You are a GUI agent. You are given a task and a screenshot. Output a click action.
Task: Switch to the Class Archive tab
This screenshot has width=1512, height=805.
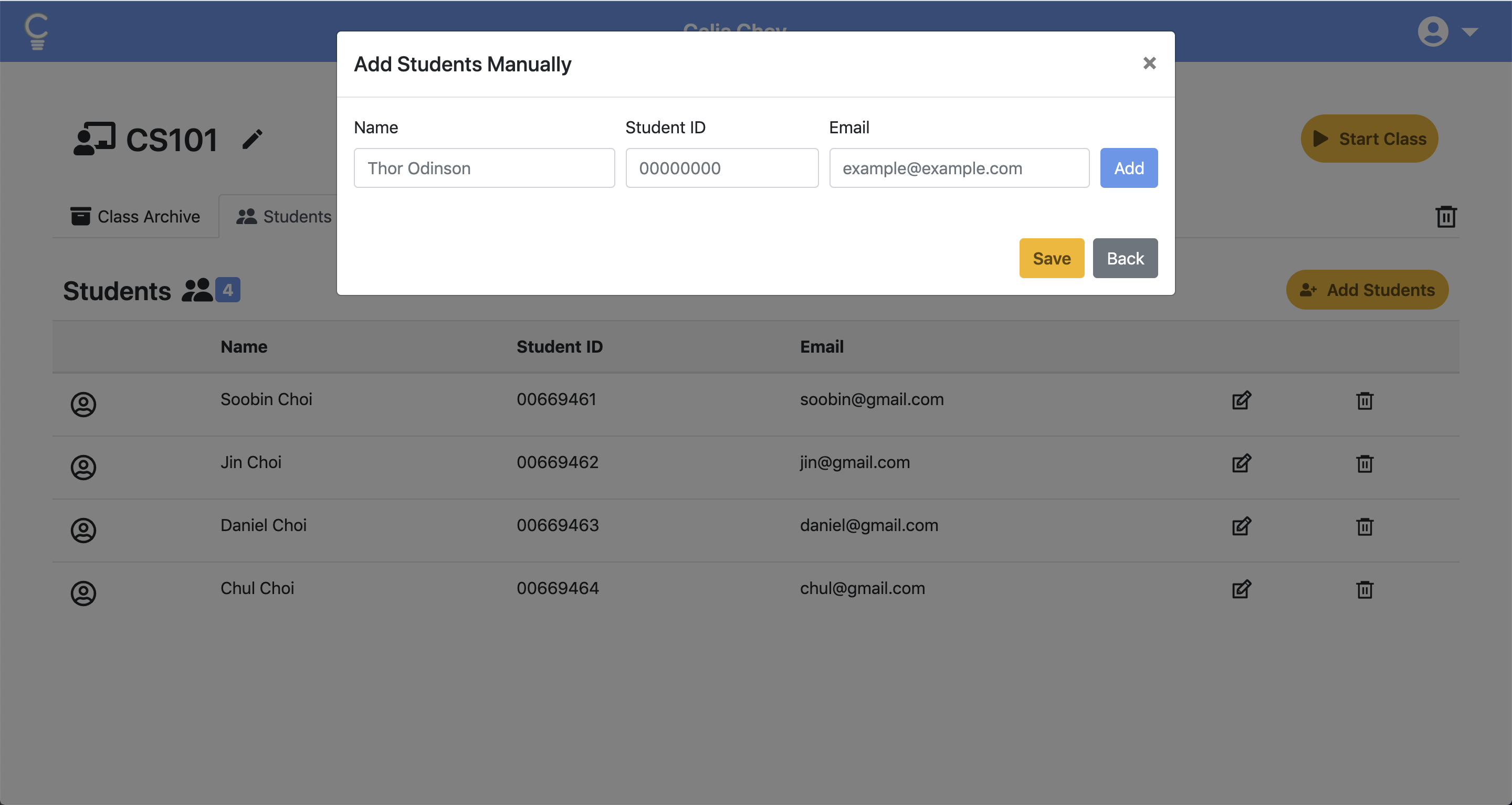[x=135, y=217]
